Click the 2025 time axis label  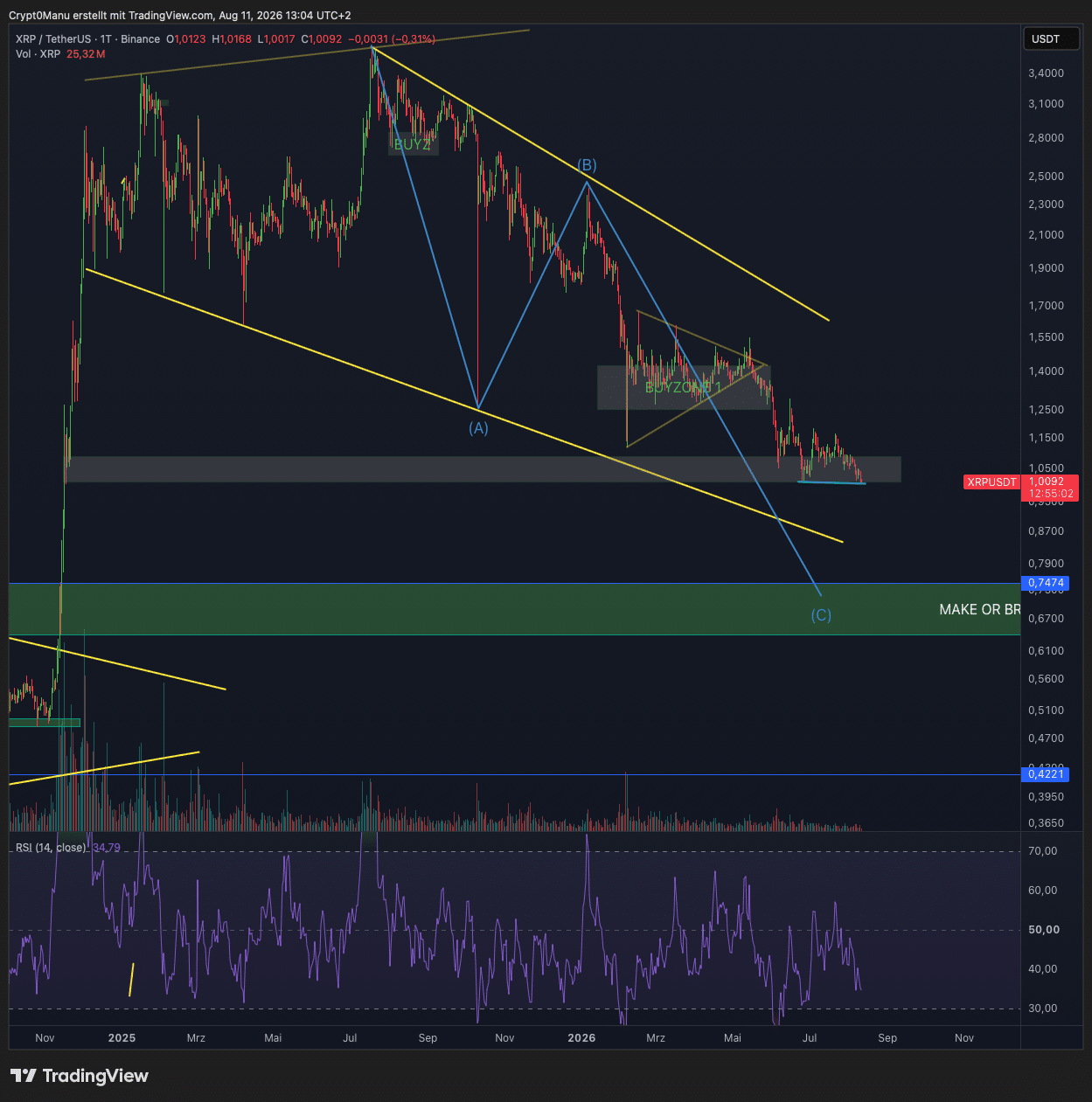122,1038
